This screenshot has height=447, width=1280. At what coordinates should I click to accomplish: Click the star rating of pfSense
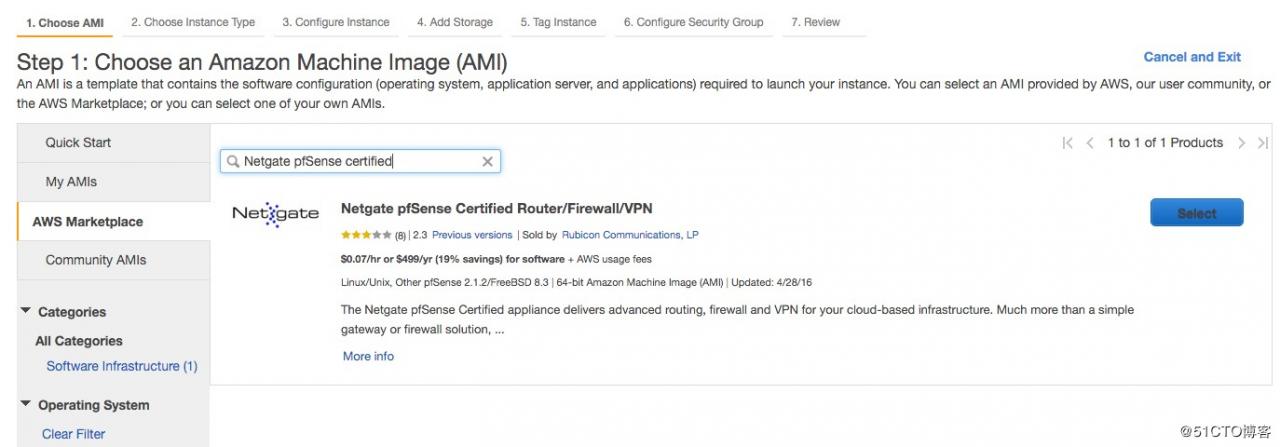(366, 235)
